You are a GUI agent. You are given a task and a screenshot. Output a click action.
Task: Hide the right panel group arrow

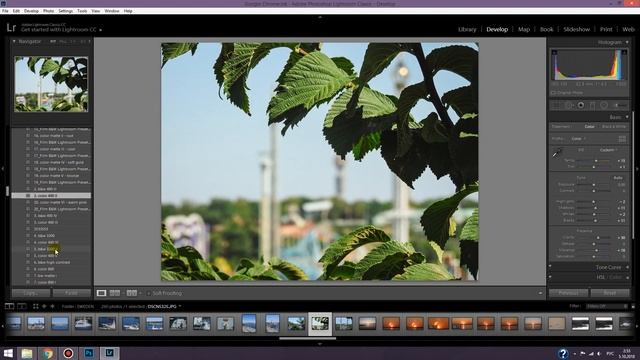click(637, 168)
